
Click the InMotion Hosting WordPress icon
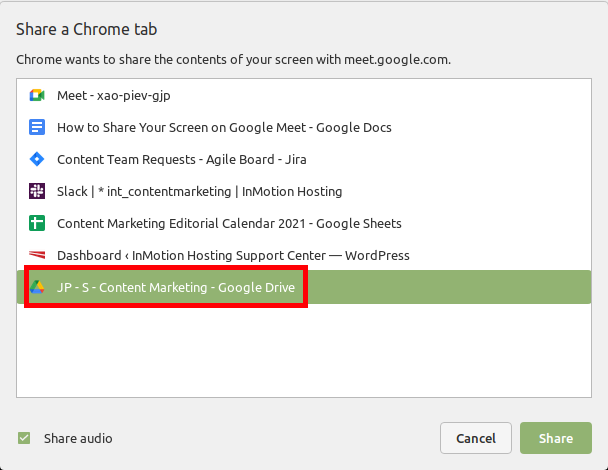pyautogui.click(x=37, y=255)
